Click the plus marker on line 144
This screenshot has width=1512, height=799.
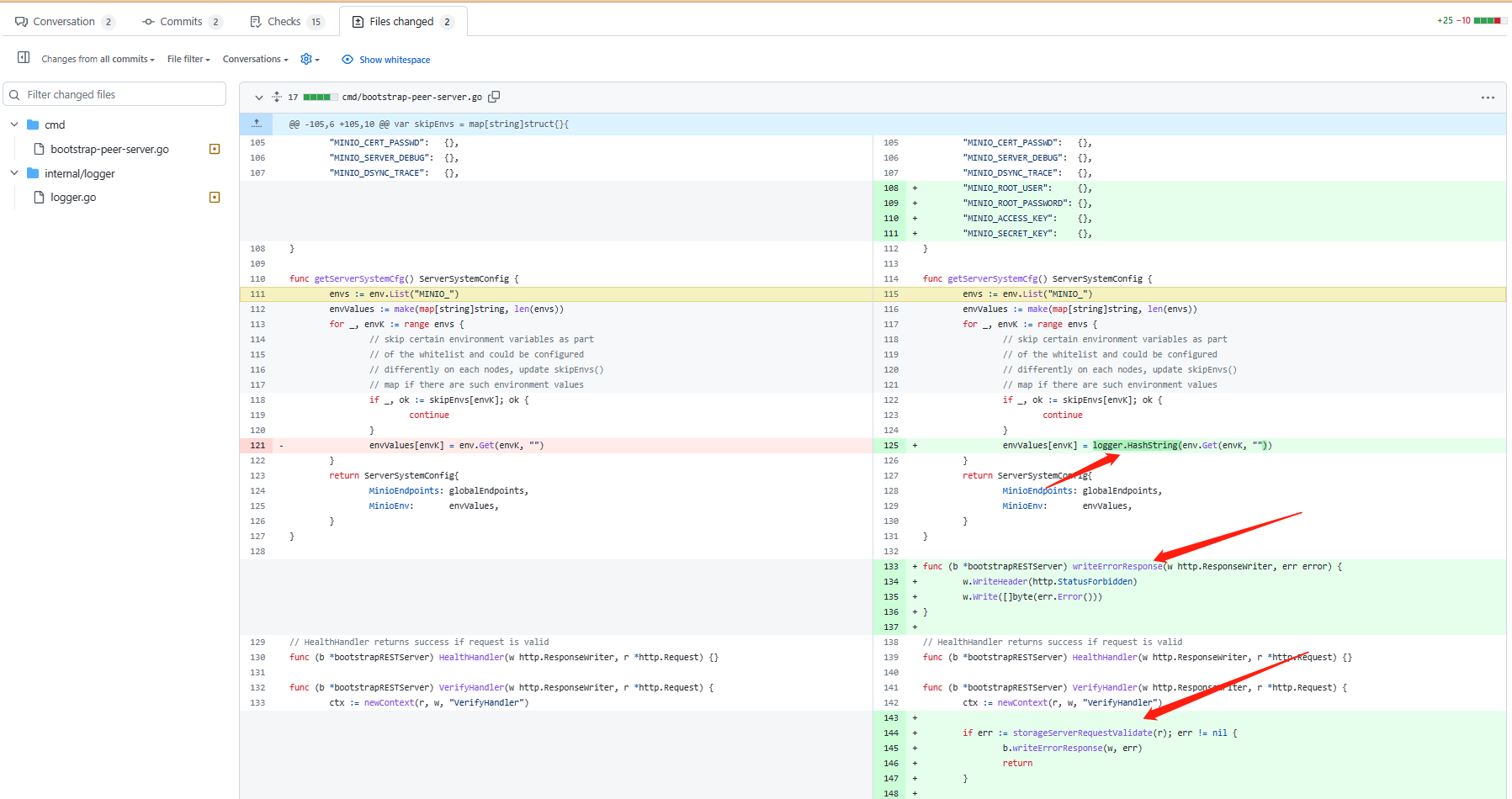pos(915,733)
